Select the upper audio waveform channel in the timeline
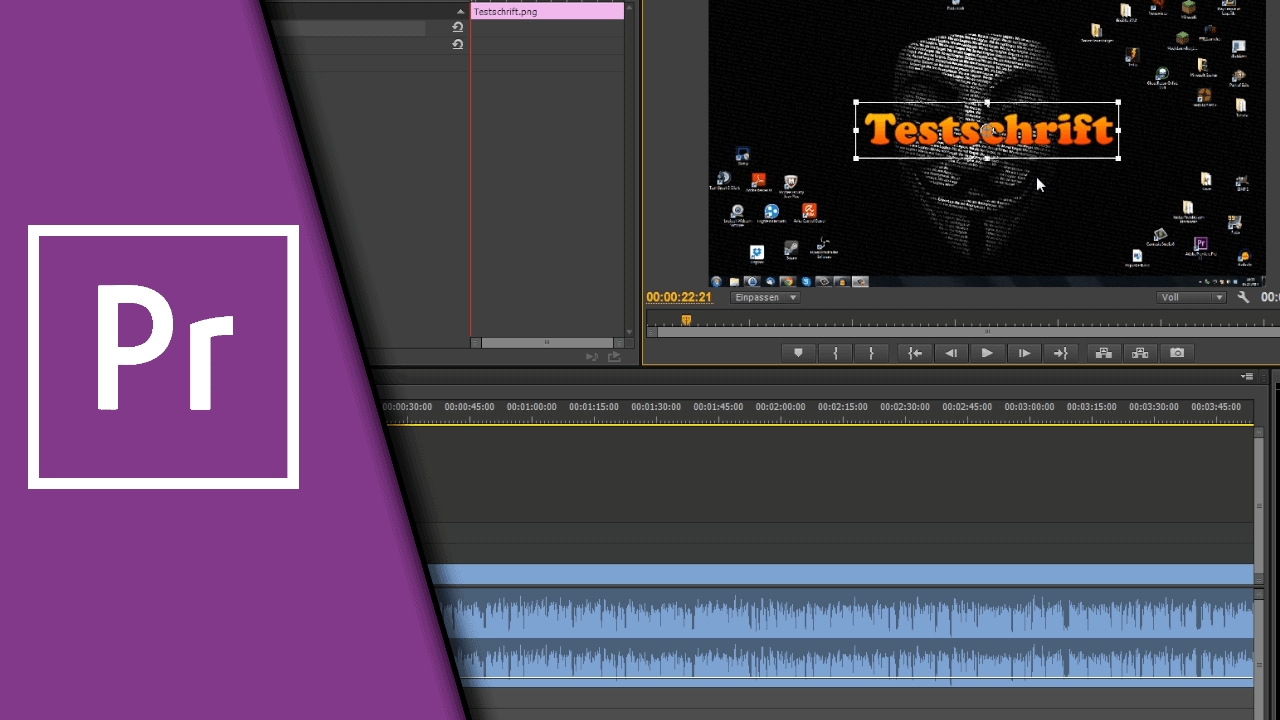The width and height of the screenshot is (1280, 720). tap(844, 614)
